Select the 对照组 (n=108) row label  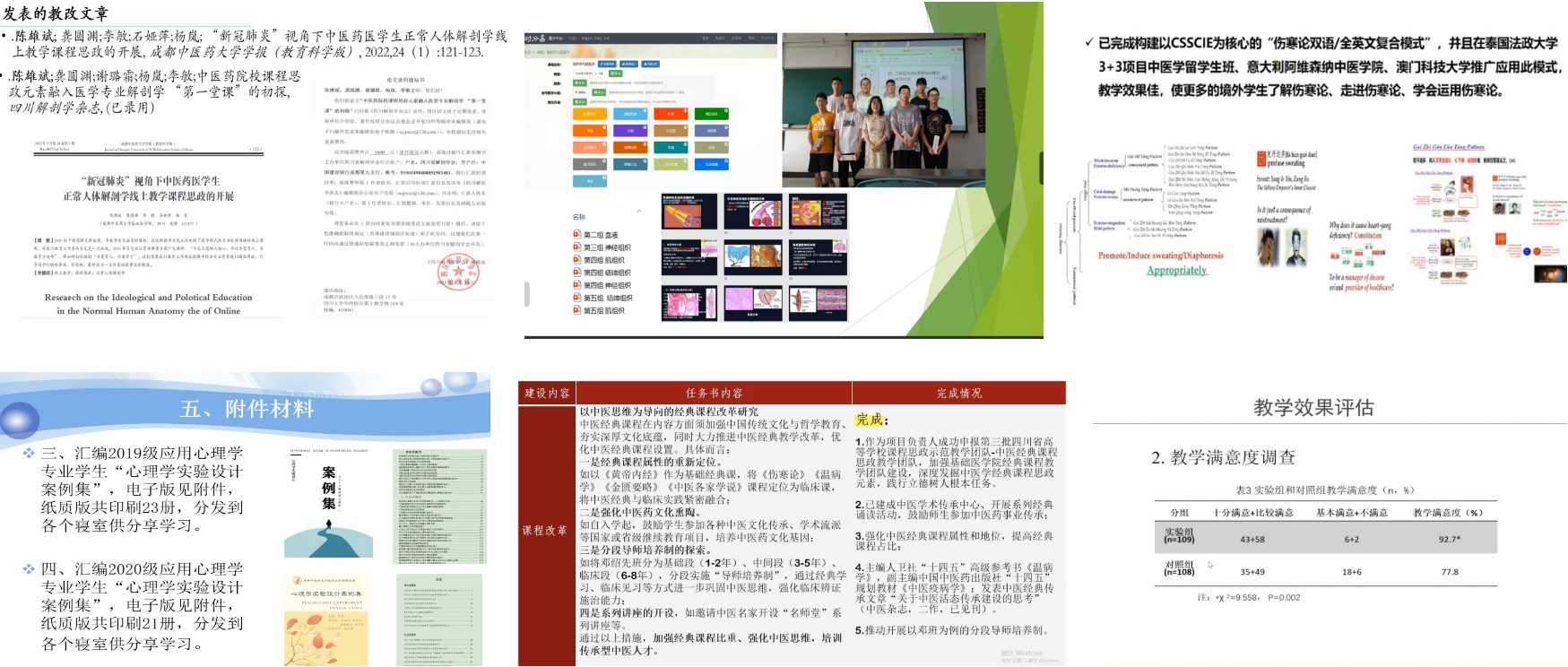coord(1179,568)
